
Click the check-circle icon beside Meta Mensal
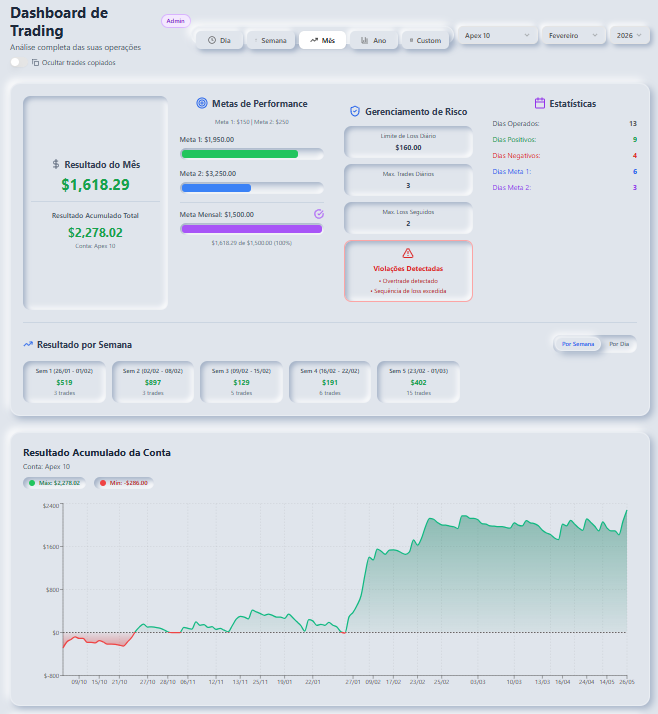(319, 214)
